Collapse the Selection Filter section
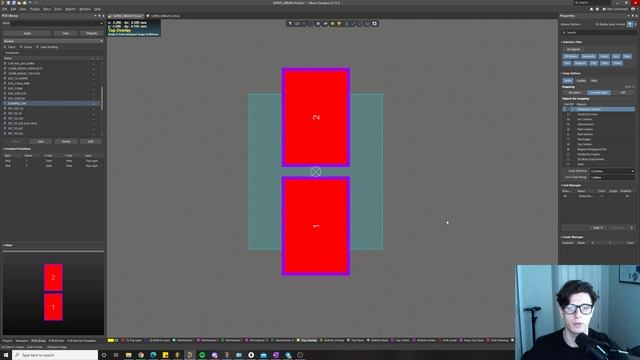The height and width of the screenshot is (360, 640). pyautogui.click(x=562, y=42)
